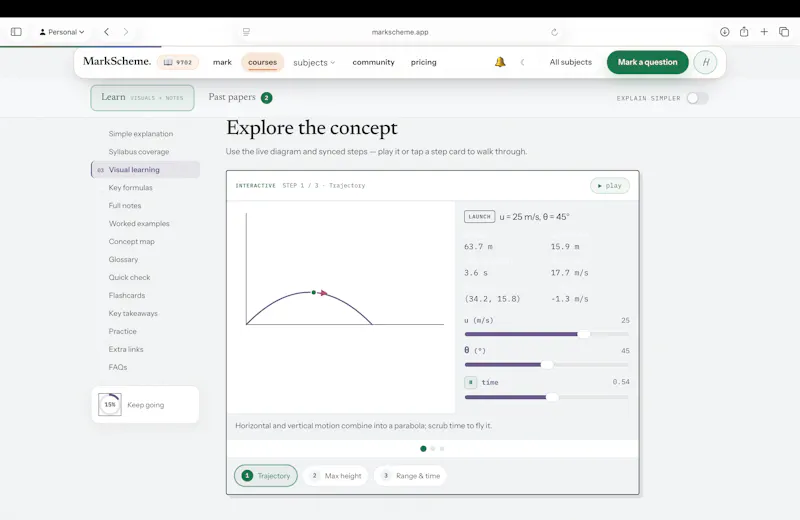Open the Personal profile dropdown
This screenshot has width=800, height=520.
[62, 32]
